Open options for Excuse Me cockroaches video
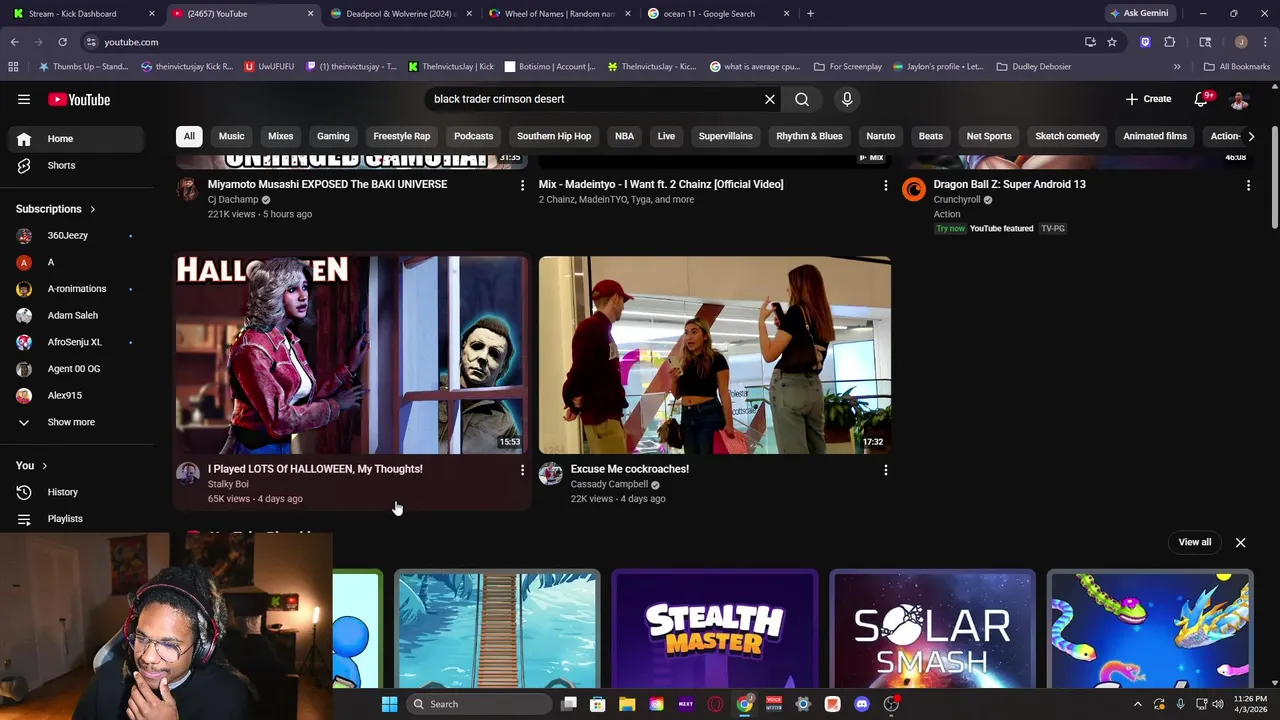 click(885, 470)
